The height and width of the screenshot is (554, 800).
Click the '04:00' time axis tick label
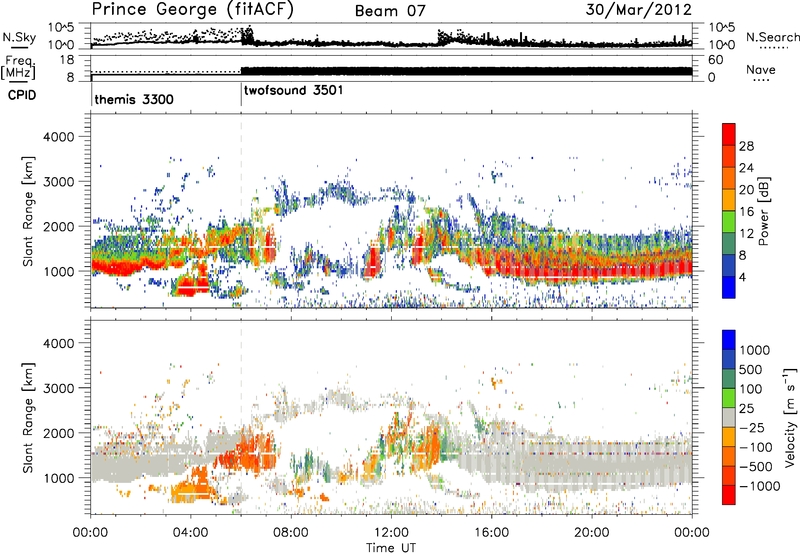coord(190,533)
